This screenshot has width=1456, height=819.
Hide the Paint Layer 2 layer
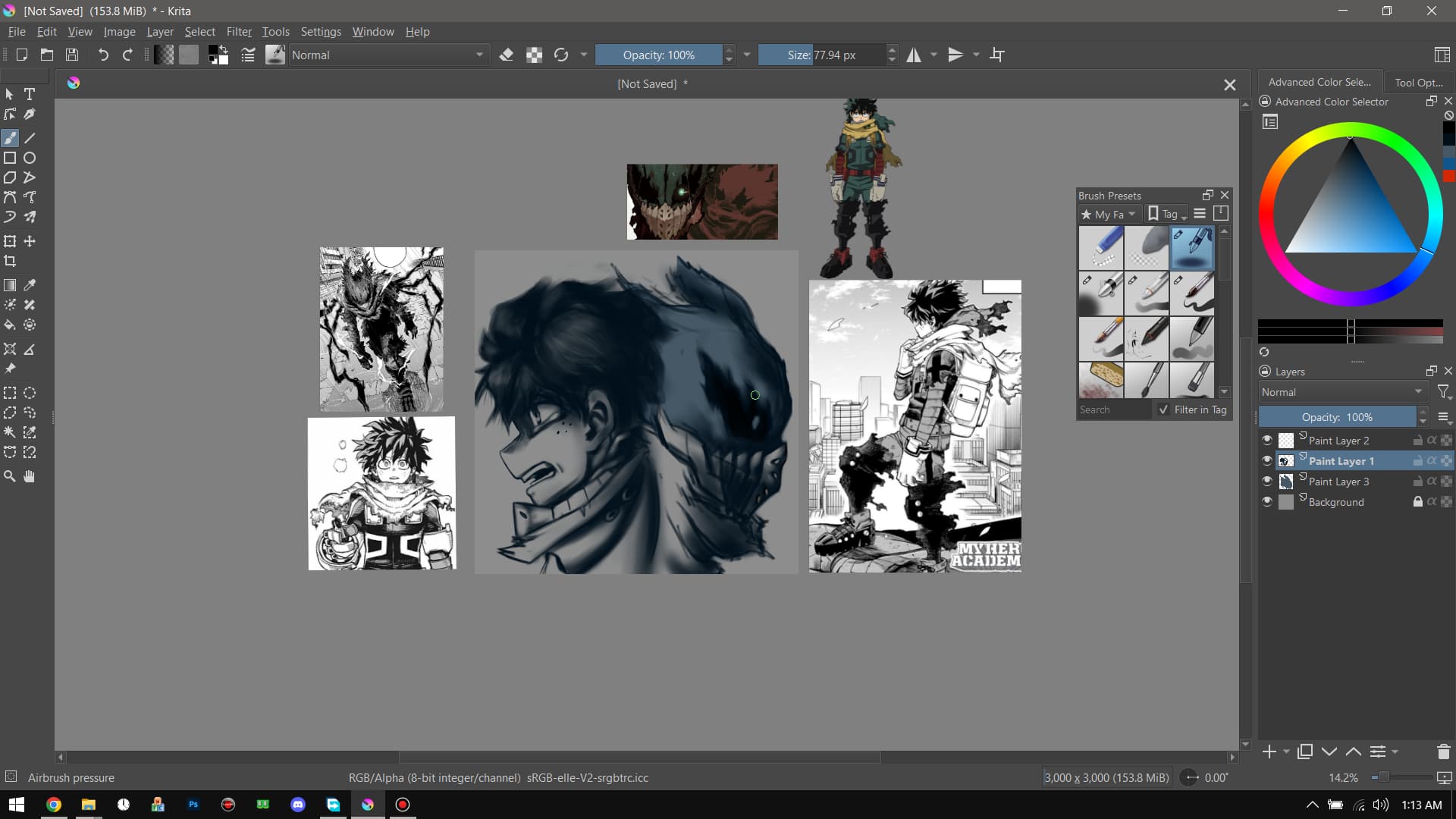pyautogui.click(x=1266, y=440)
